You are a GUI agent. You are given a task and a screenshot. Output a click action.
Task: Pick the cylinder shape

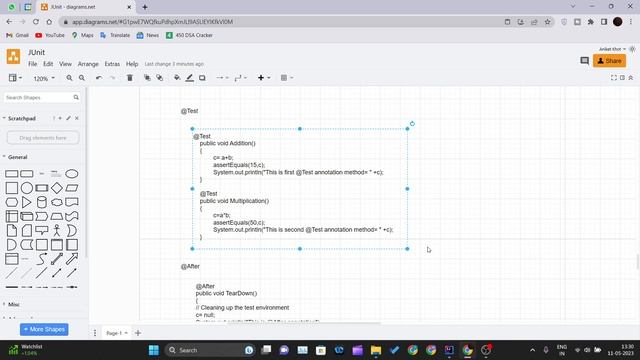point(42,202)
